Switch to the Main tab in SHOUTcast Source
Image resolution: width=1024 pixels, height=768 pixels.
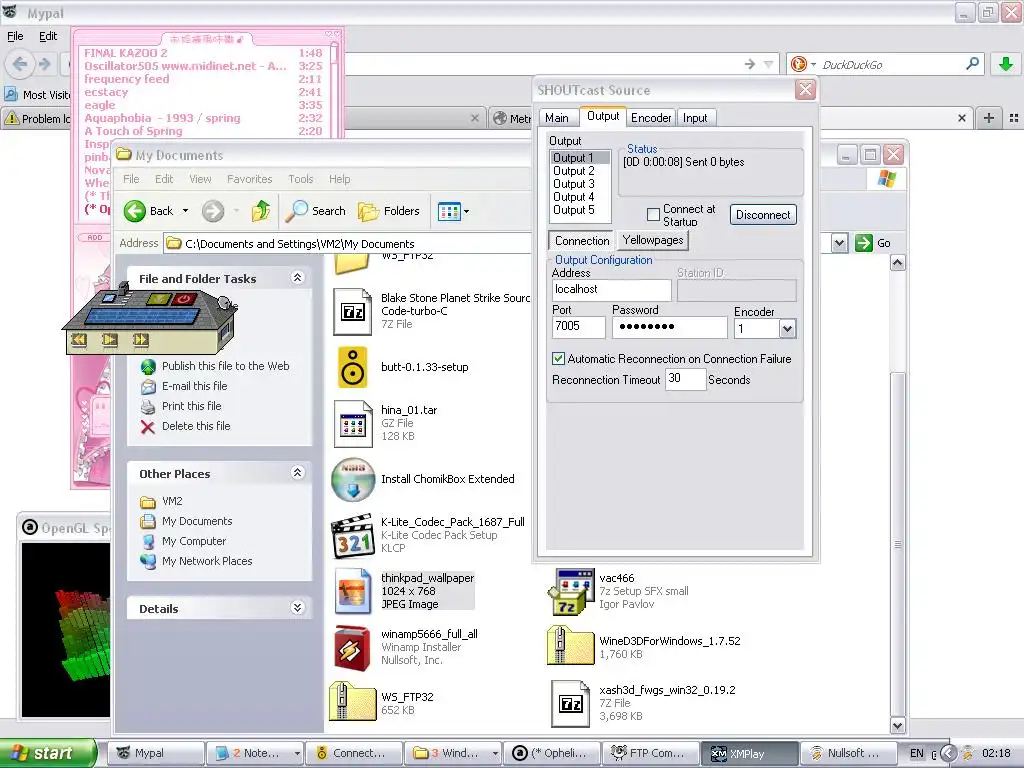(x=557, y=118)
